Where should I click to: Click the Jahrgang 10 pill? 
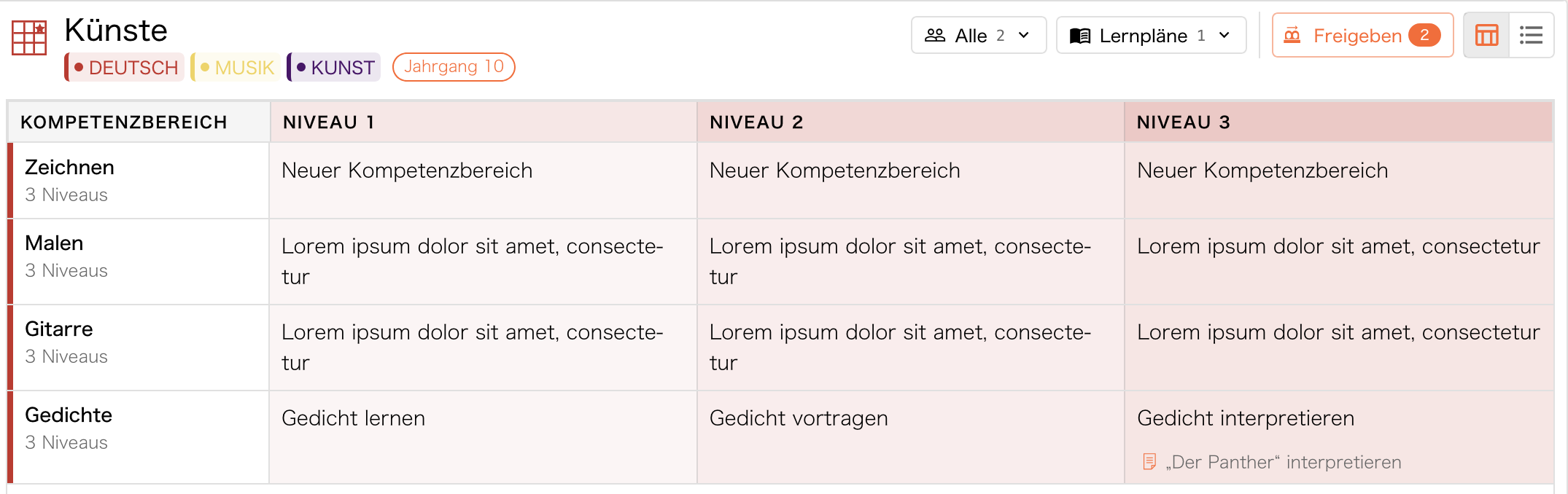tap(454, 67)
